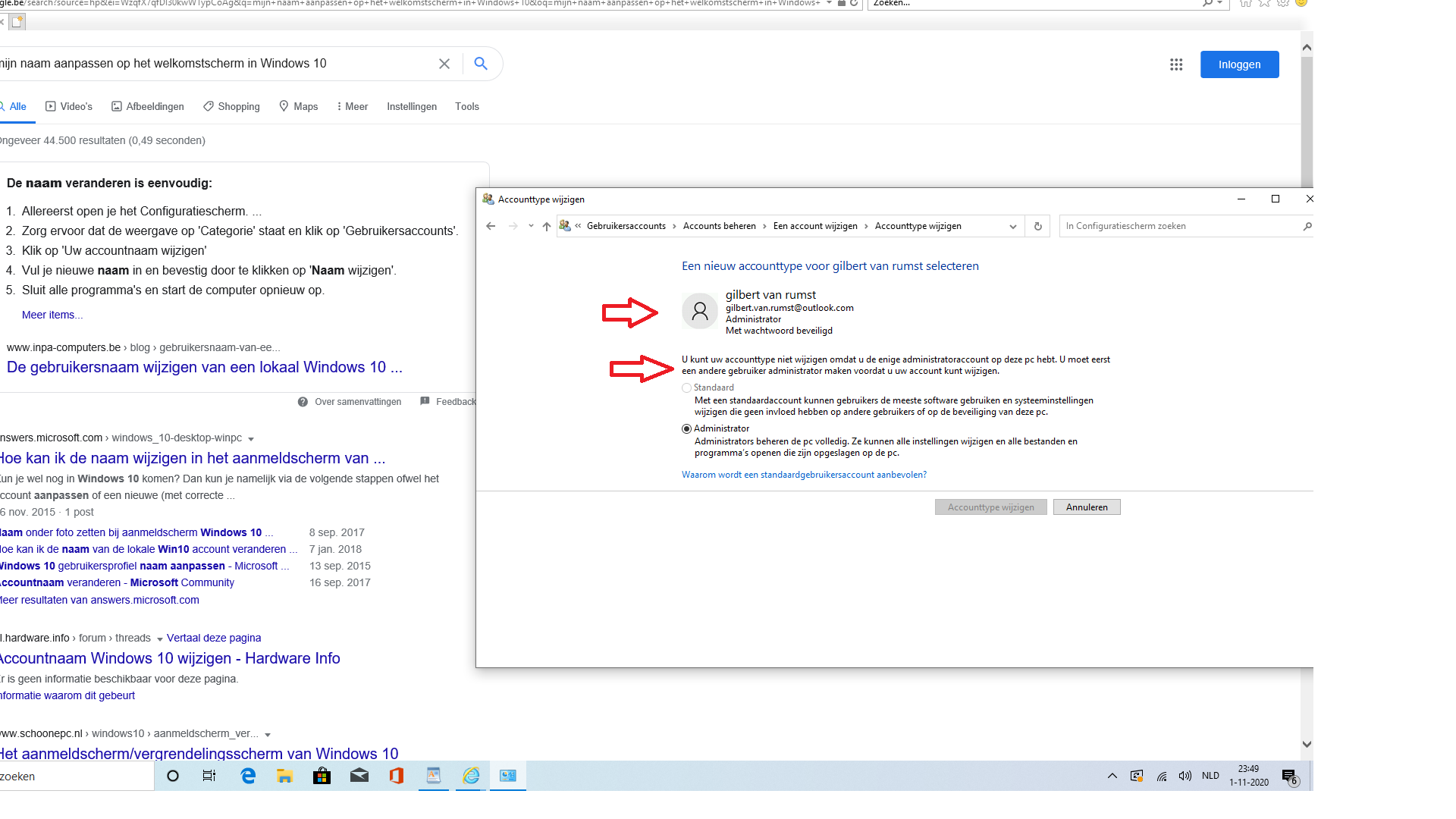Click the Annuleren button
This screenshot has width=1456, height=819.
coord(1086,507)
